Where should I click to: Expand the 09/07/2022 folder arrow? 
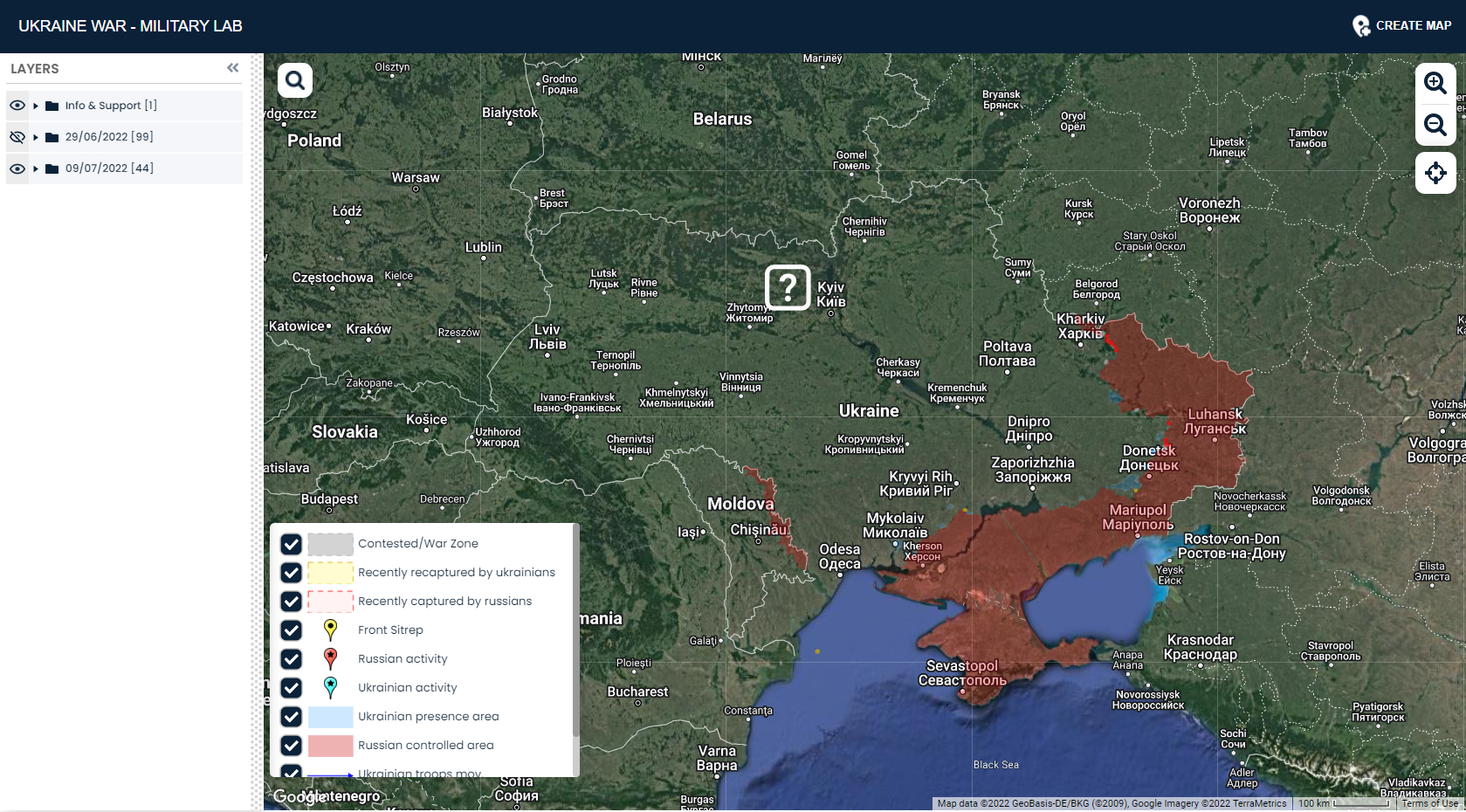click(x=36, y=169)
